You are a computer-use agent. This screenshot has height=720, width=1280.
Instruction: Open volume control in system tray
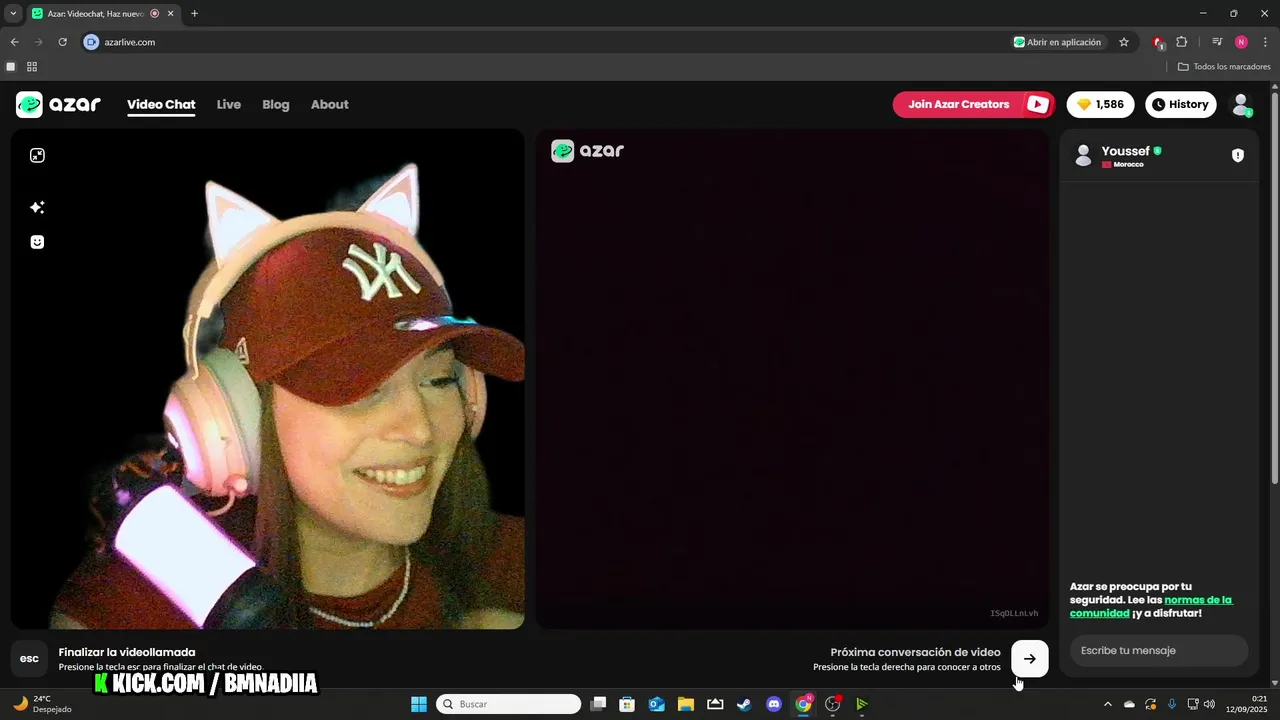tap(1210, 704)
